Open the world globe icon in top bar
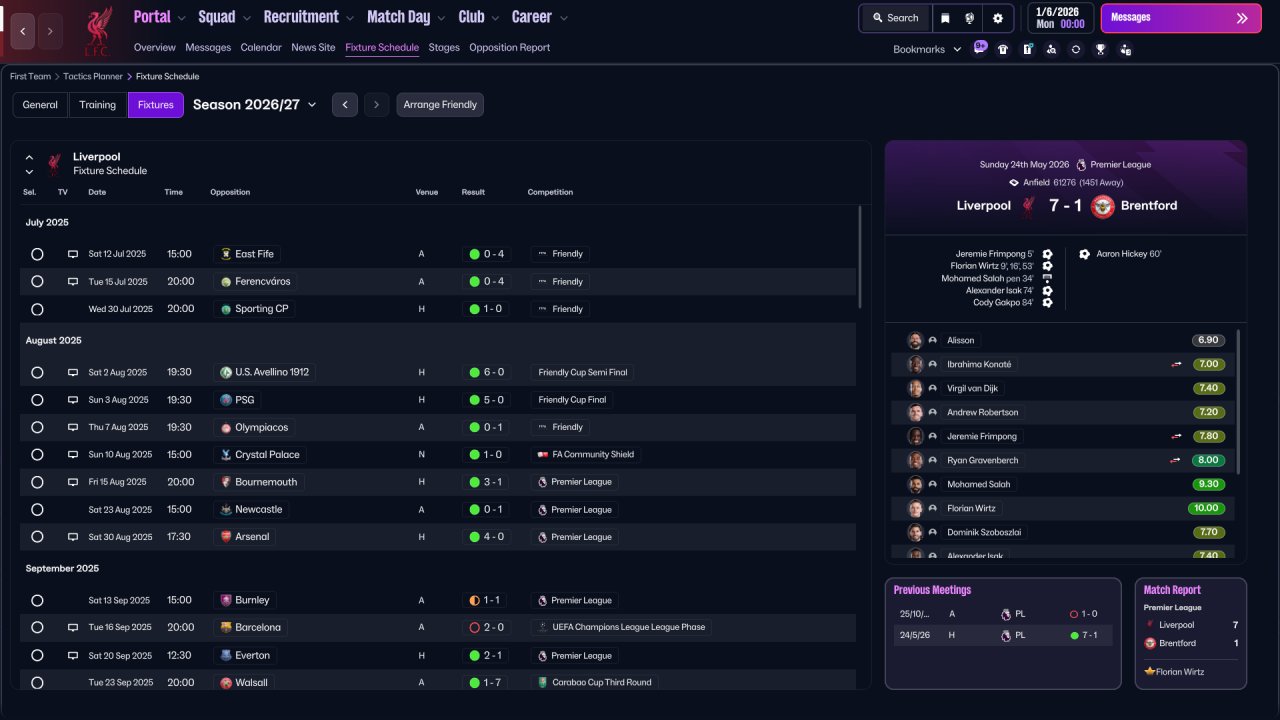The height and width of the screenshot is (720, 1280). pos(970,18)
